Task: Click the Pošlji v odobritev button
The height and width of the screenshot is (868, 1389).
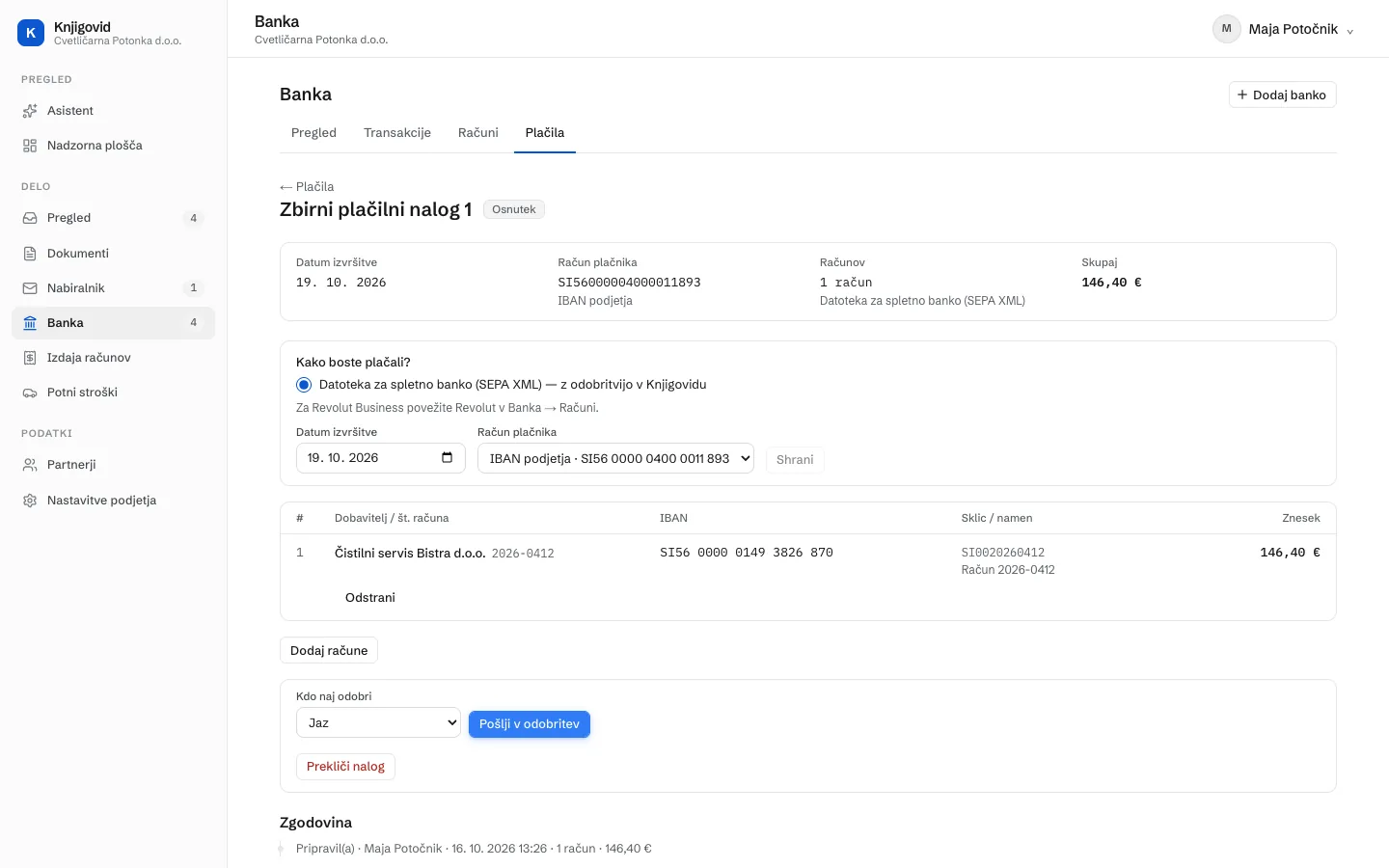Action: click(x=530, y=724)
